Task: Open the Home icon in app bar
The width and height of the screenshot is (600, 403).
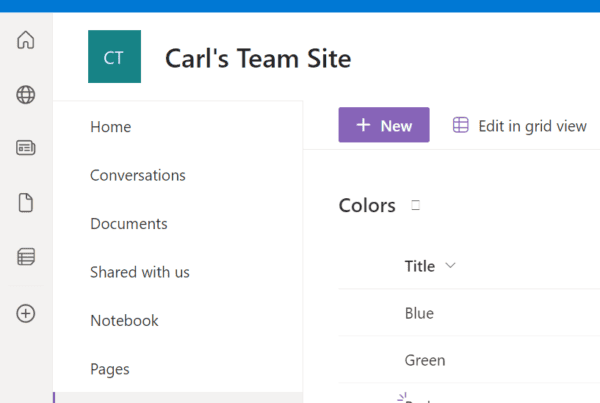Action: tap(26, 40)
